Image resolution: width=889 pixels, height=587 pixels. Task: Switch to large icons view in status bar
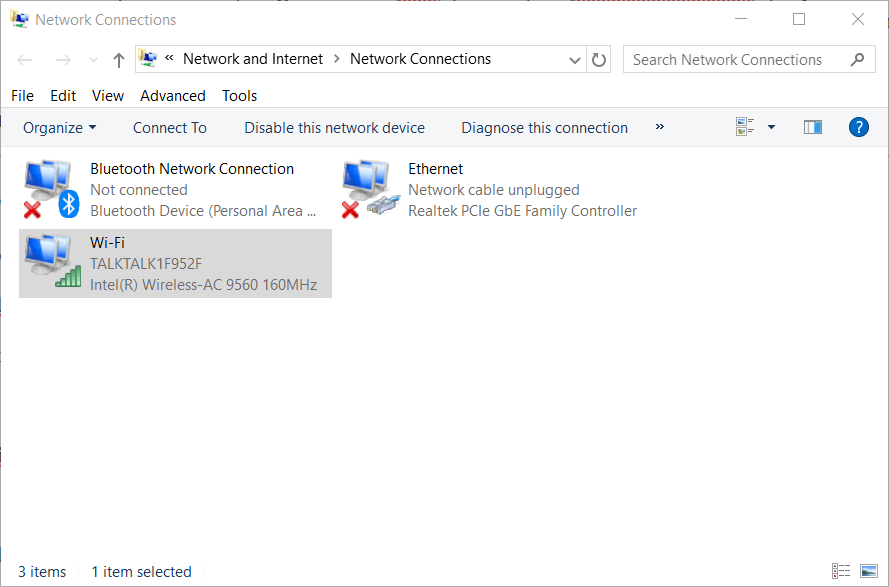pyautogui.click(x=868, y=571)
